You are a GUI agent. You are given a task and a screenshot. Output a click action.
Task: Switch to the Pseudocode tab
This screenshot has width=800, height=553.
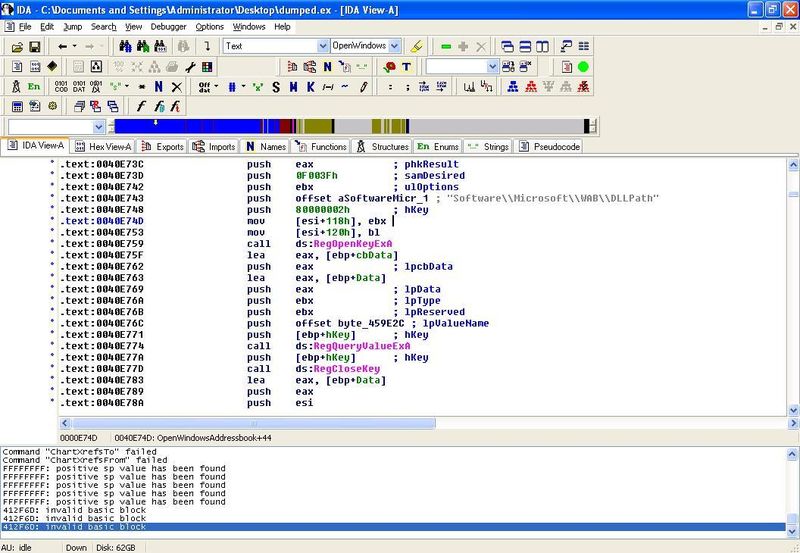[x=549, y=147]
